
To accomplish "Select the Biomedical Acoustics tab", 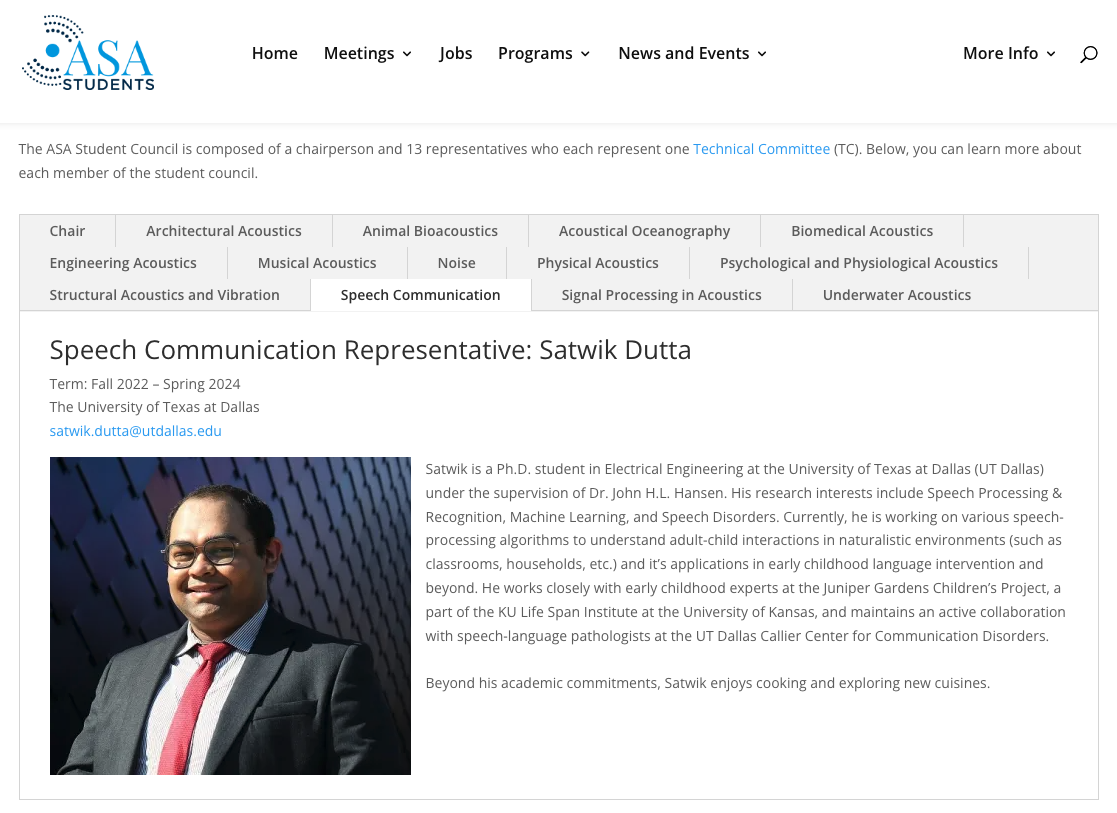I will [862, 231].
